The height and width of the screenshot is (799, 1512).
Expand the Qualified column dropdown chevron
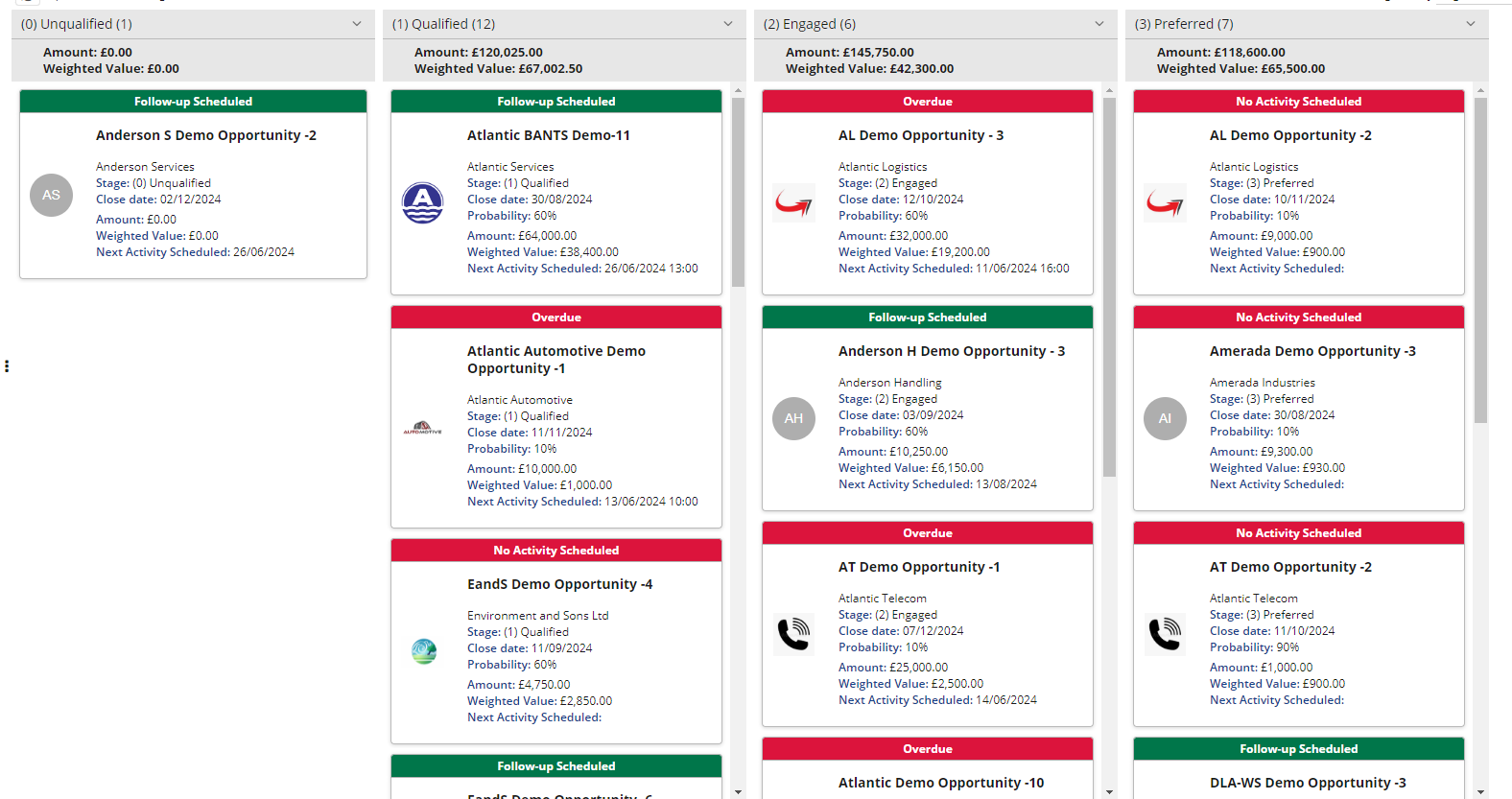coord(728,24)
